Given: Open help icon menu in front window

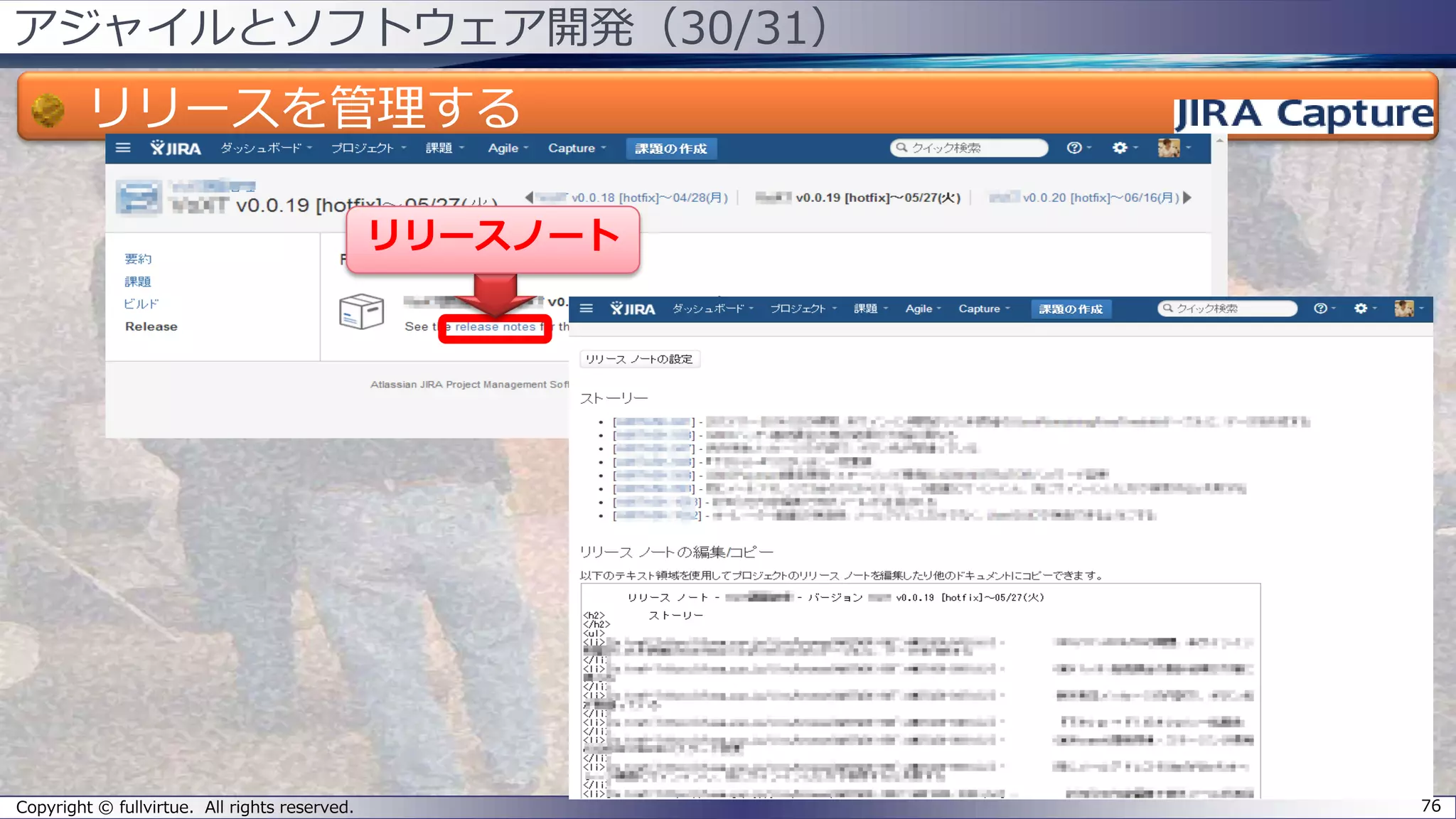Looking at the screenshot, I should (x=1324, y=309).
